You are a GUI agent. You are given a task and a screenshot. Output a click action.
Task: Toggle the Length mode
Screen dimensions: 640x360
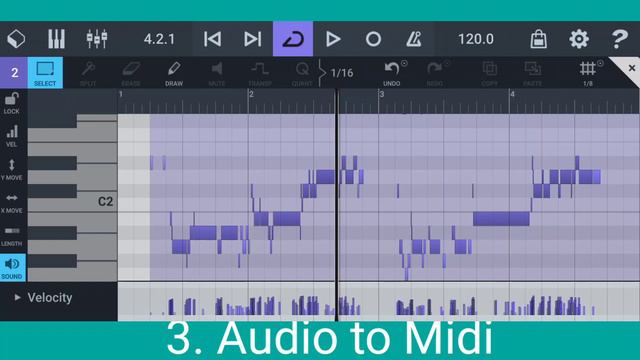[11, 236]
